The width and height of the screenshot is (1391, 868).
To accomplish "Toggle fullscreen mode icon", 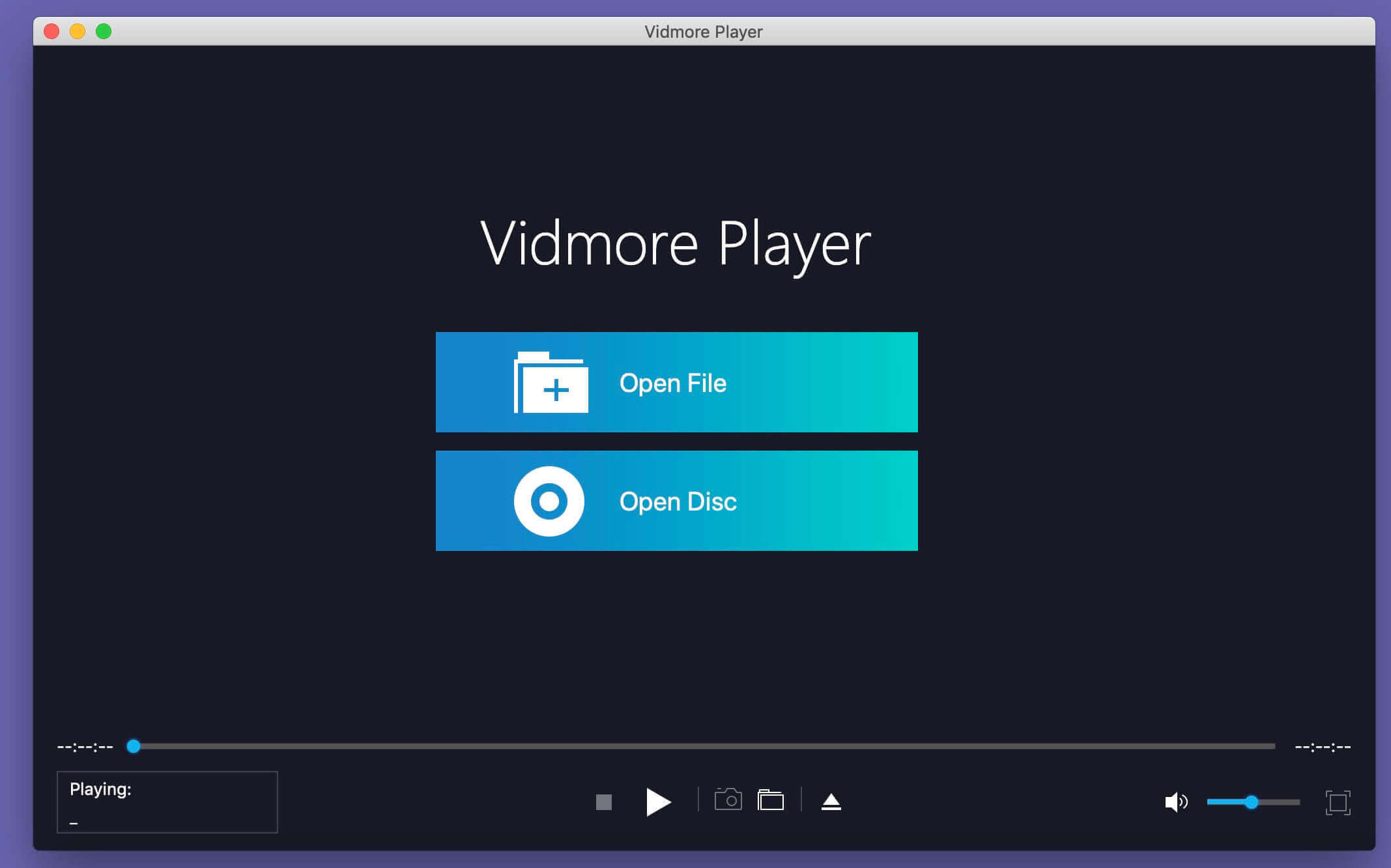I will (1338, 802).
